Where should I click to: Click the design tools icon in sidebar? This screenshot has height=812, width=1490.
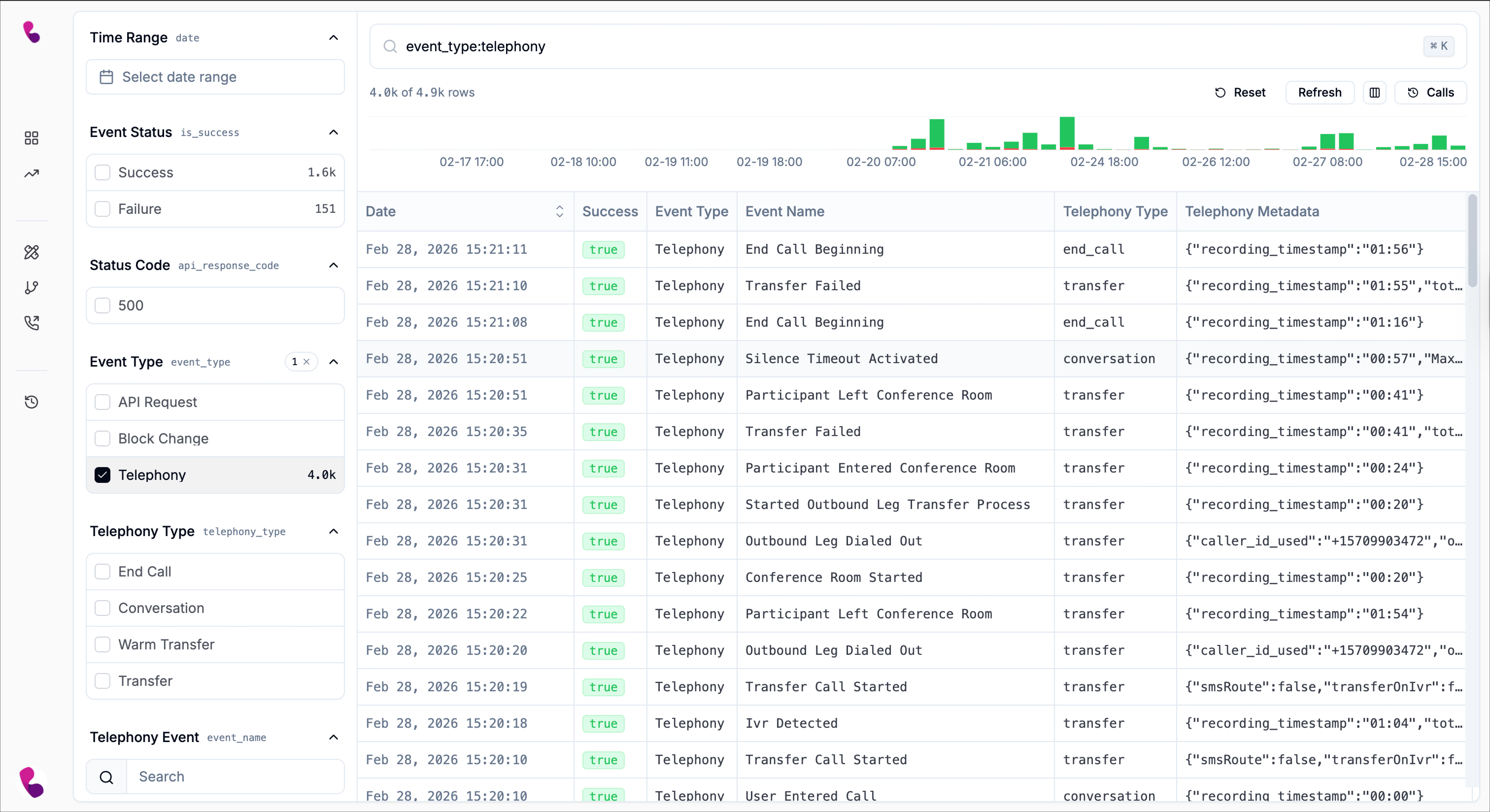coord(31,252)
